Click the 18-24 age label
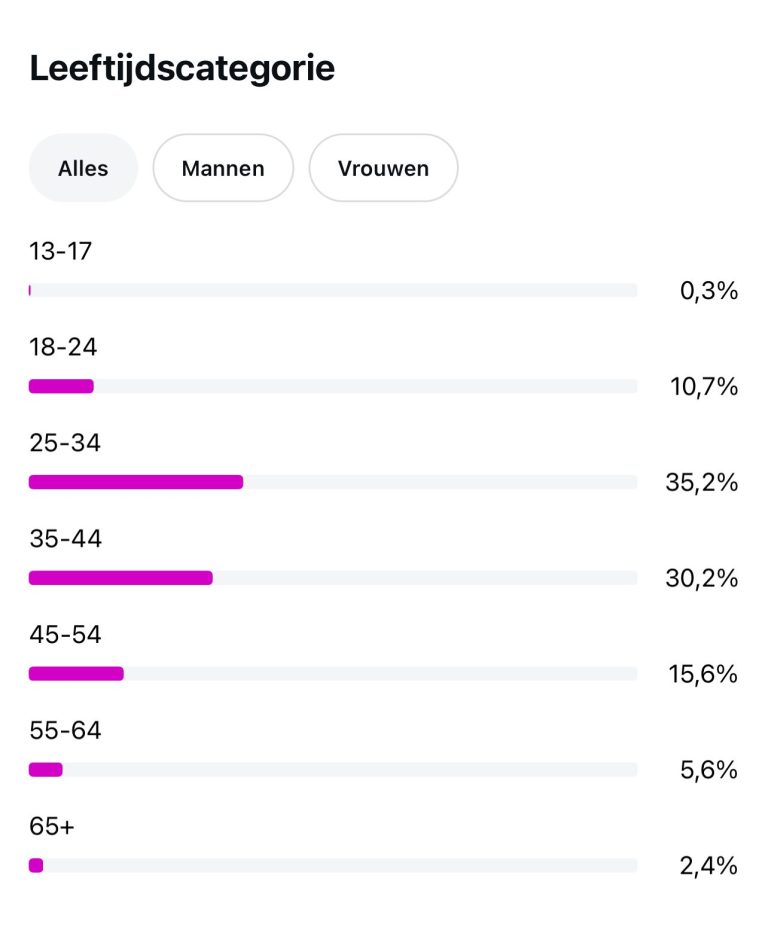 [63, 347]
